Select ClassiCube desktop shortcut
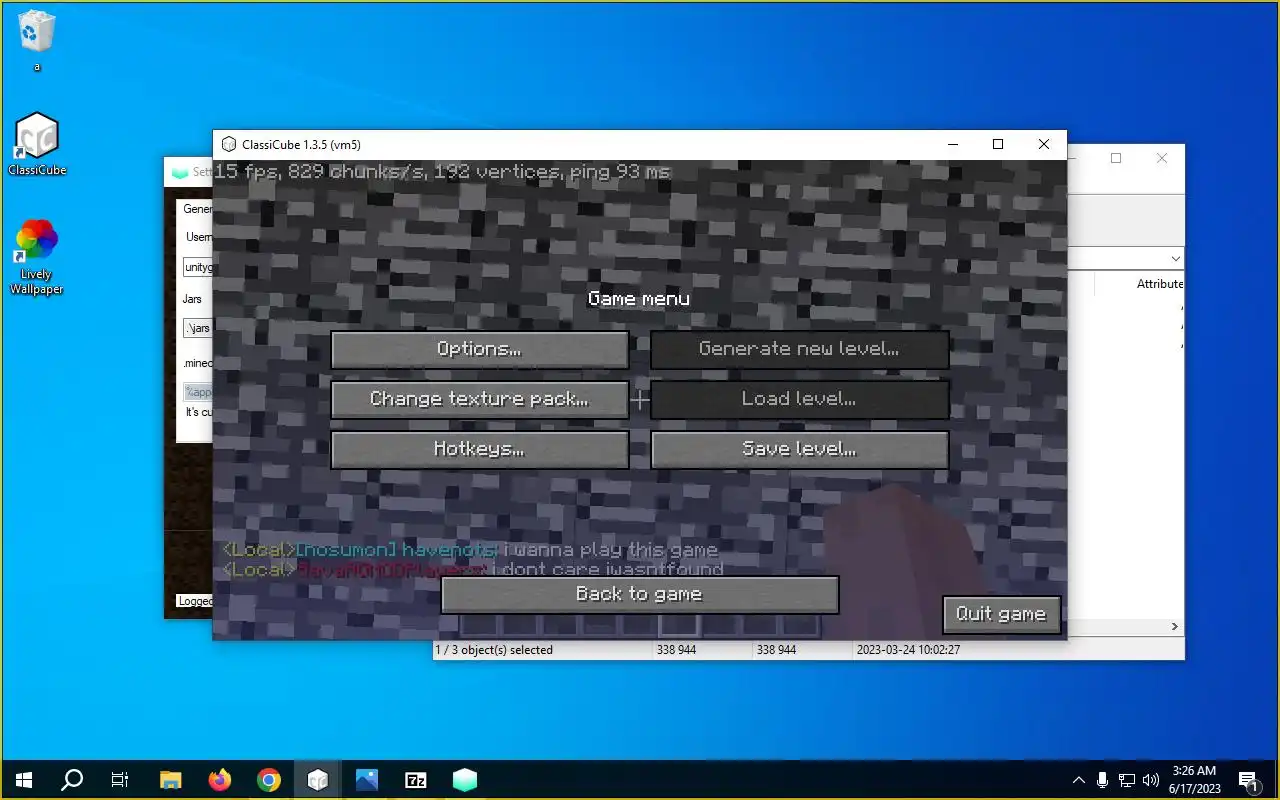This screenshot has height=800, width=1280. pos(37,145)
